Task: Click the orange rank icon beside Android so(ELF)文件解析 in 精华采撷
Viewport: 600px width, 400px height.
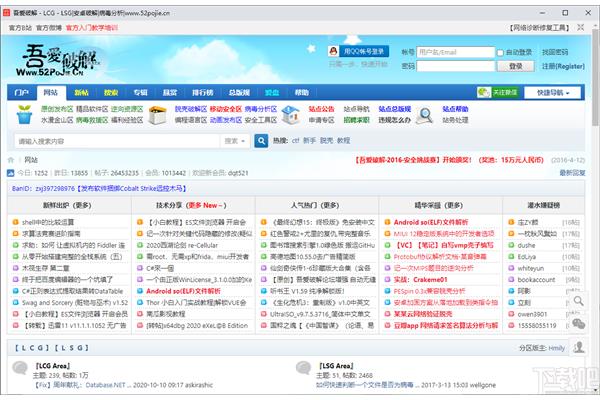Action: click(387, 222)
